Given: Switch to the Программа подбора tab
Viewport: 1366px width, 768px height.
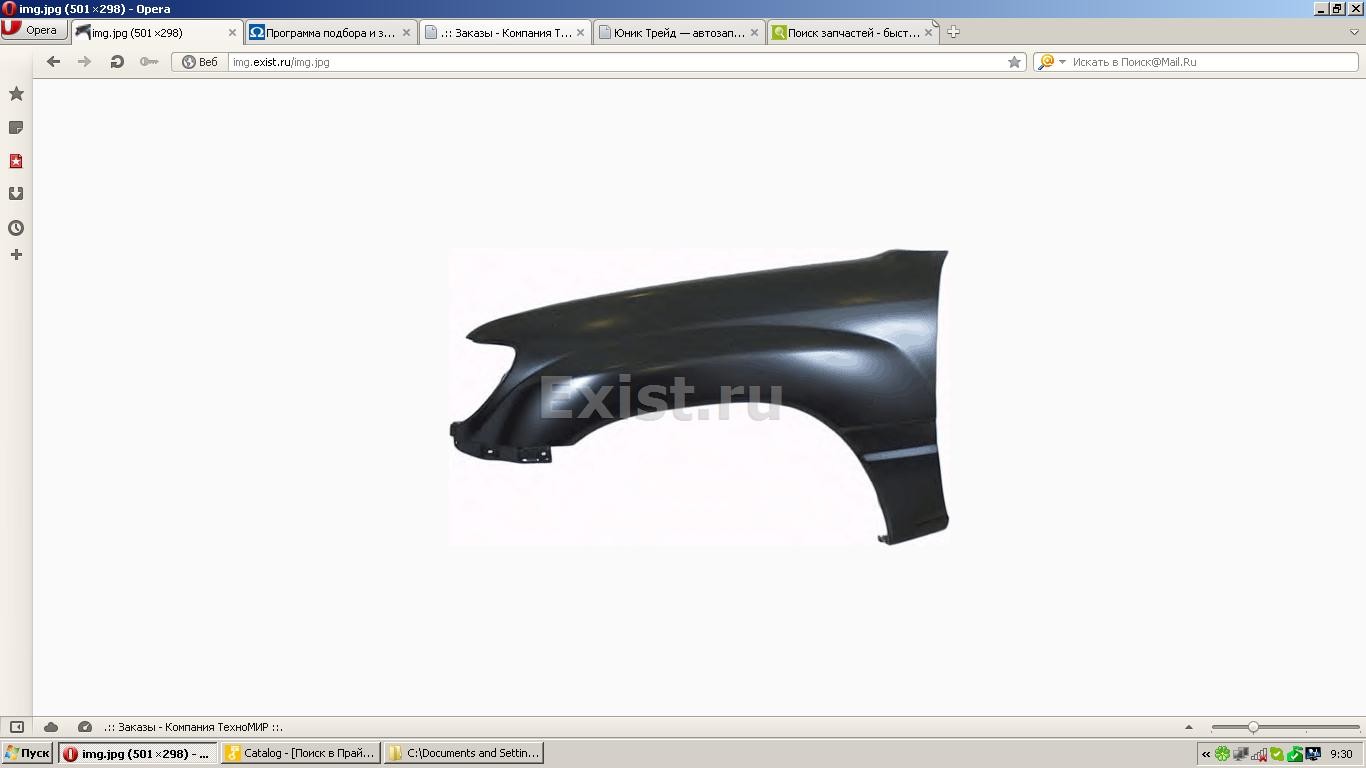Looking at the screenshot, I should coord(330,32).
